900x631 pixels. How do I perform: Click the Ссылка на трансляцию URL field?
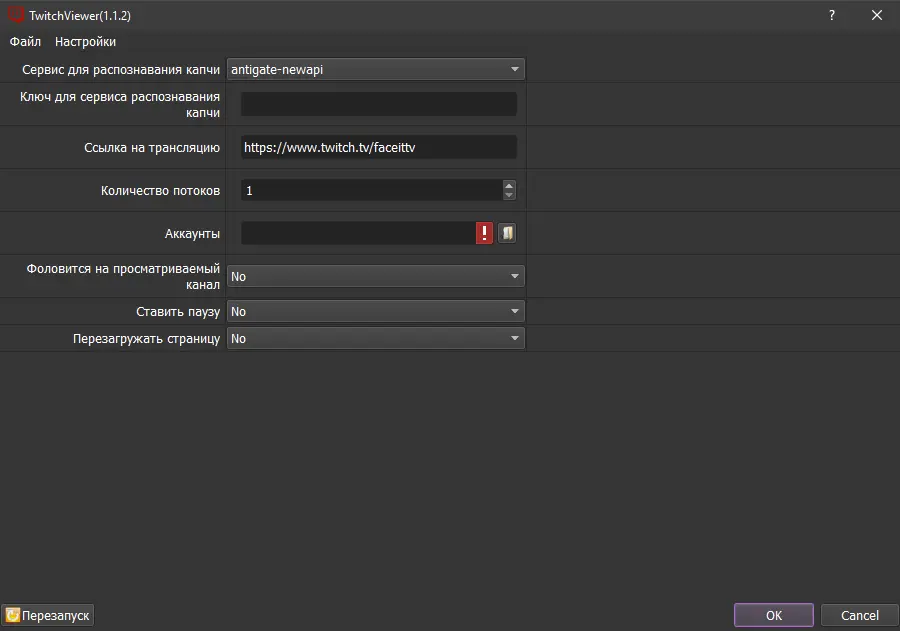click(379, 148)
